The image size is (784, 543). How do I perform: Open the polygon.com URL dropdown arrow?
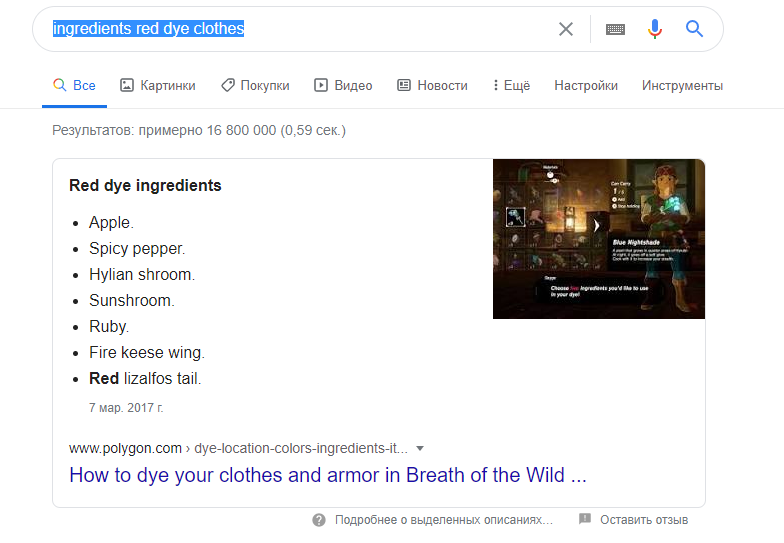(420, 448)
